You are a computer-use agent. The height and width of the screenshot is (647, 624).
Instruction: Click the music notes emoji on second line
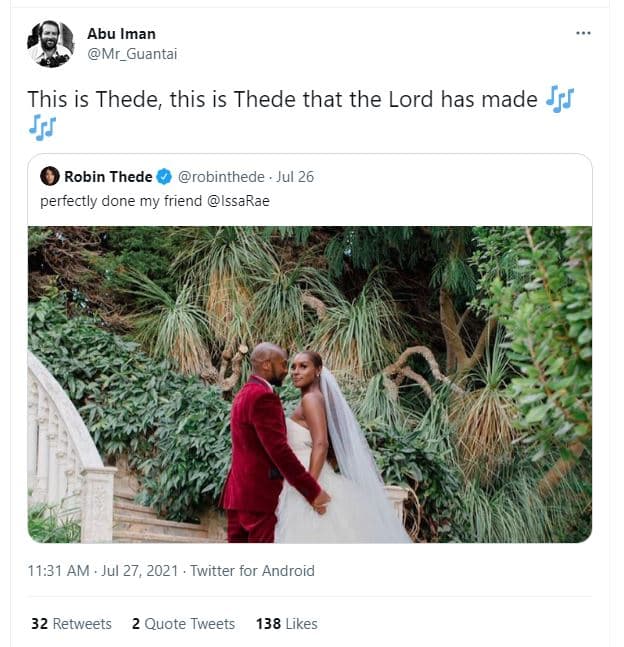pos(42,127)
